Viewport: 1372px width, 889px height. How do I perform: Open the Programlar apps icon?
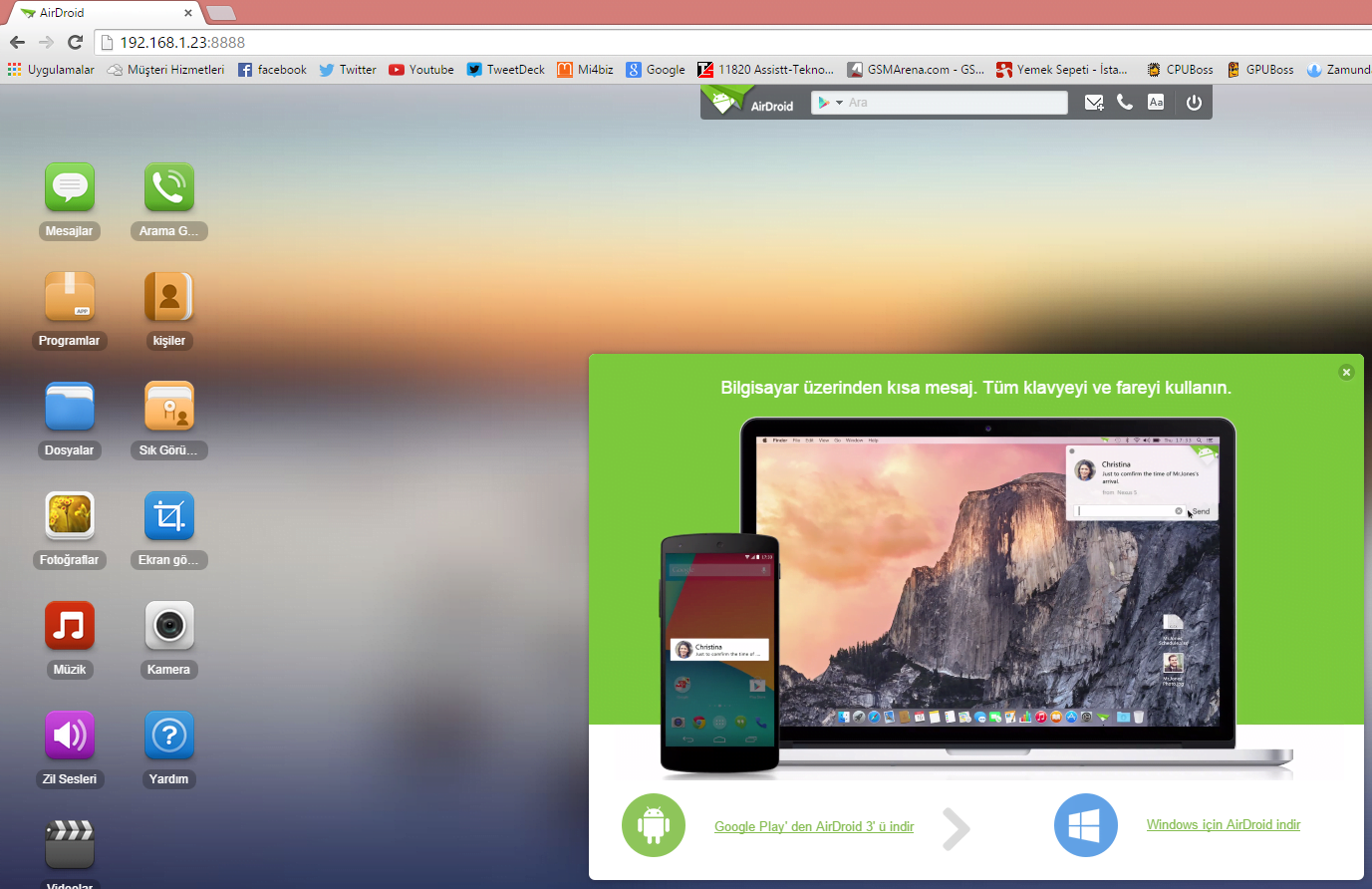pos(70,297)
